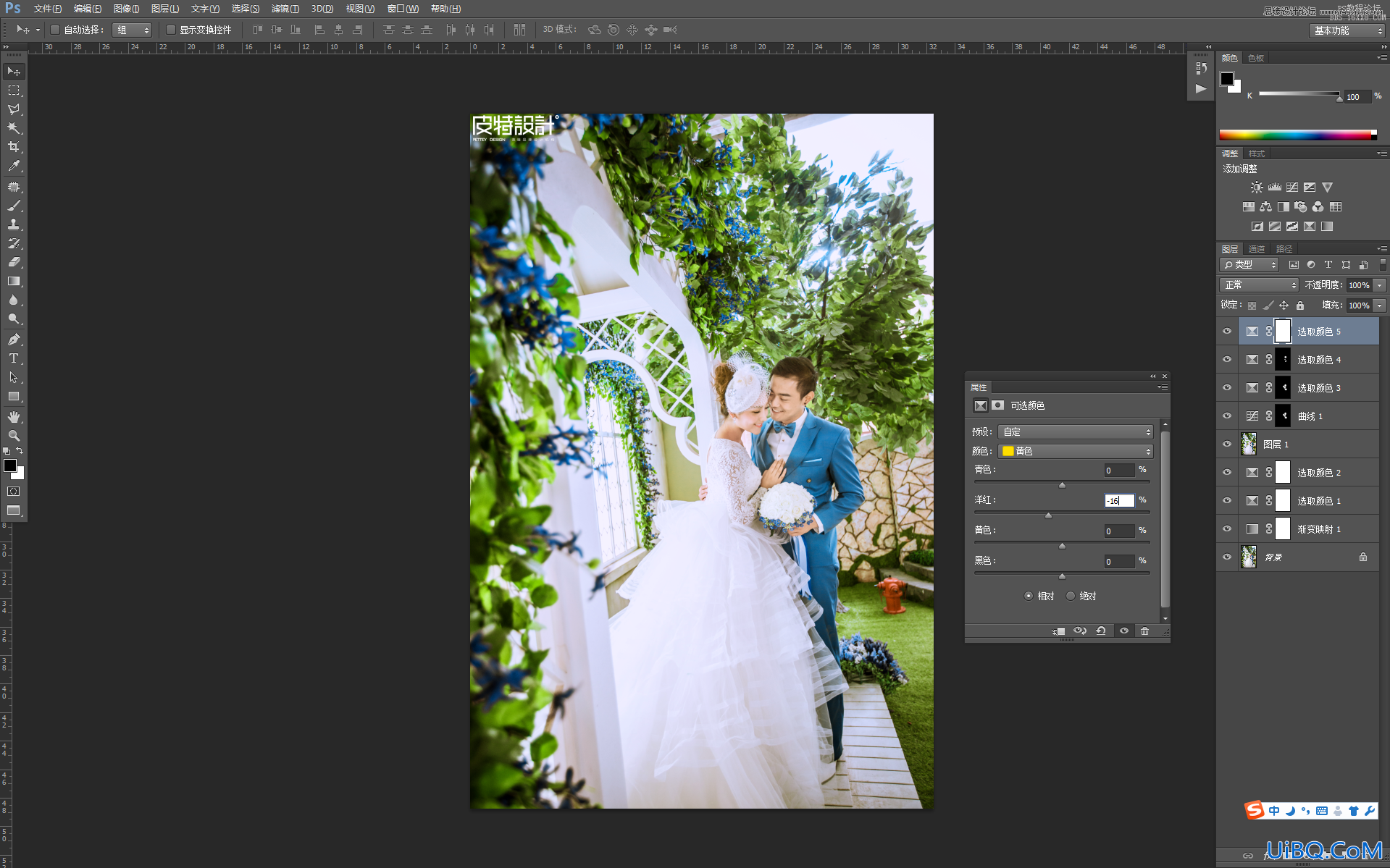Open the blend mode 正常 dropdown
Viewport: 1390px width, 868px height.
tap(1259, 285)
